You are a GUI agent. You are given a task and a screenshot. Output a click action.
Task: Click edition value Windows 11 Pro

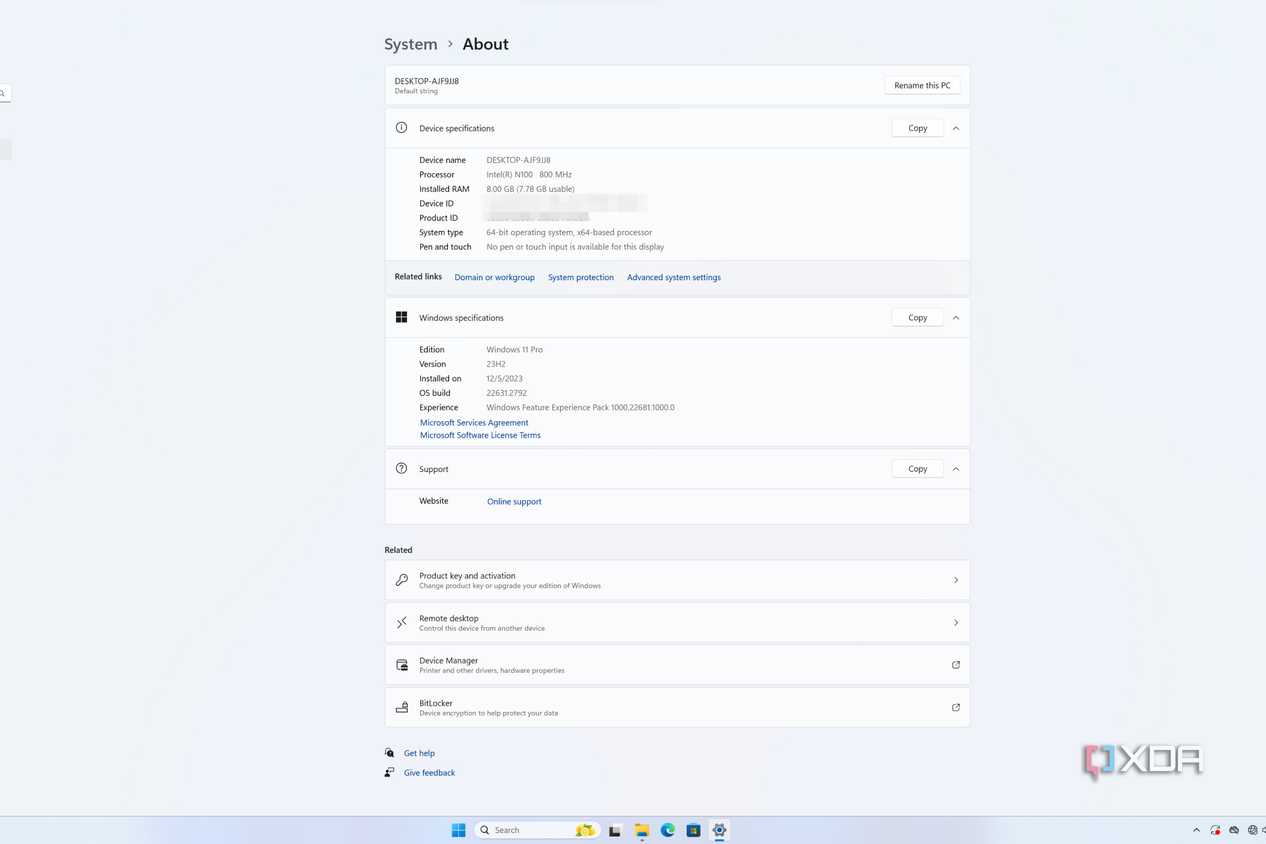pyautogui.click(x=514, y=349)
